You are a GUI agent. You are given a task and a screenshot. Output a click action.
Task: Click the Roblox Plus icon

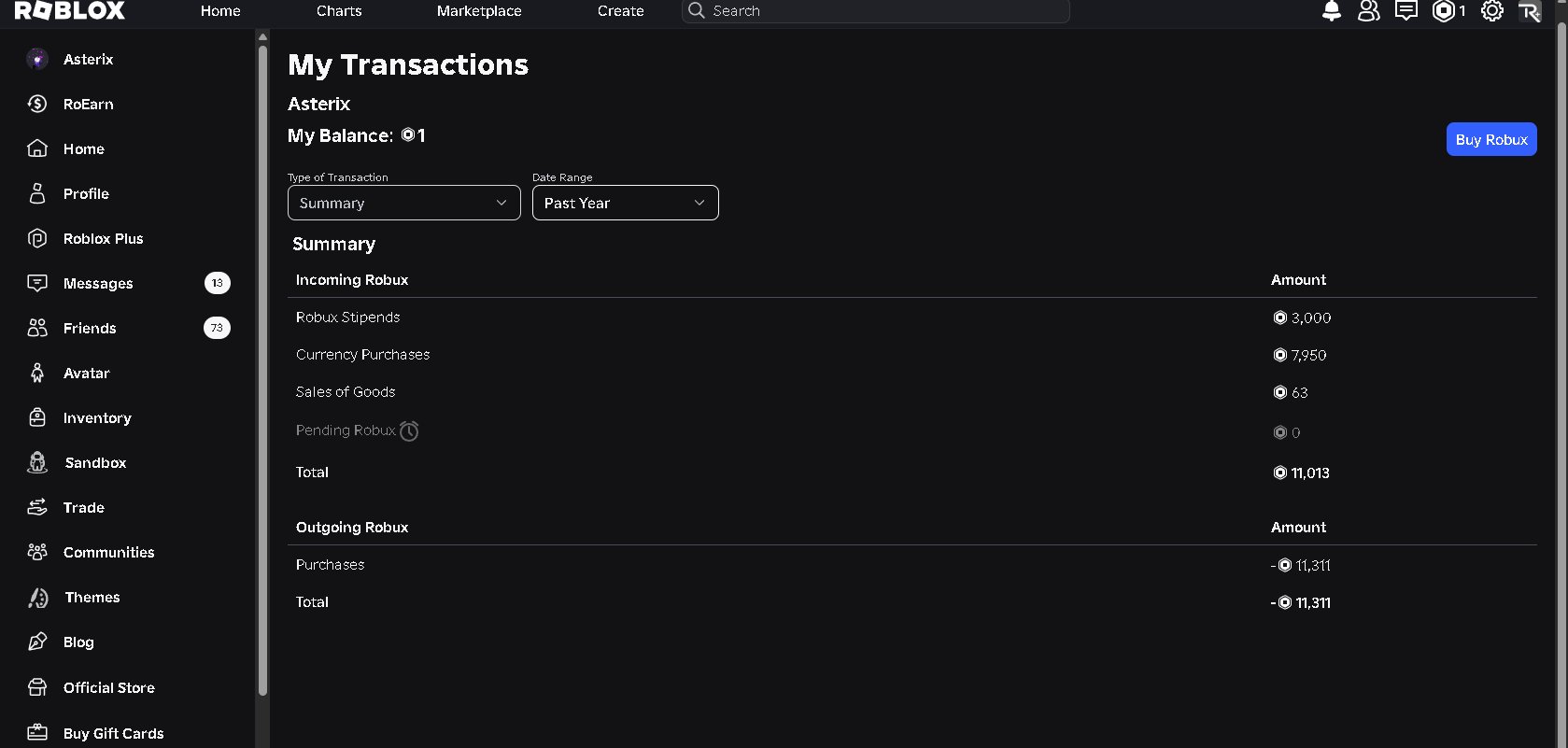(37, 238)
